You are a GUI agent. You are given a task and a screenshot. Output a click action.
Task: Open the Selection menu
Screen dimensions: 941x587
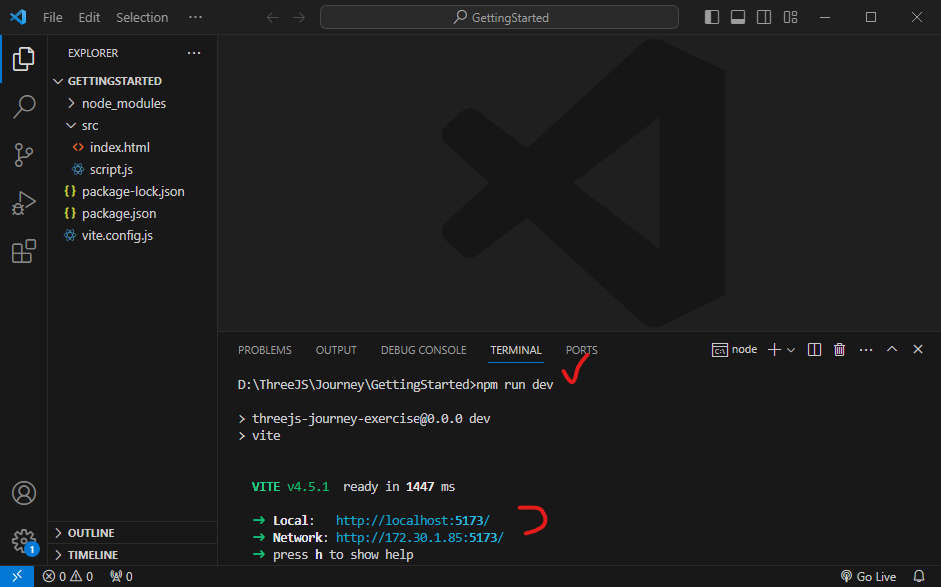click(x=142, y=17)
